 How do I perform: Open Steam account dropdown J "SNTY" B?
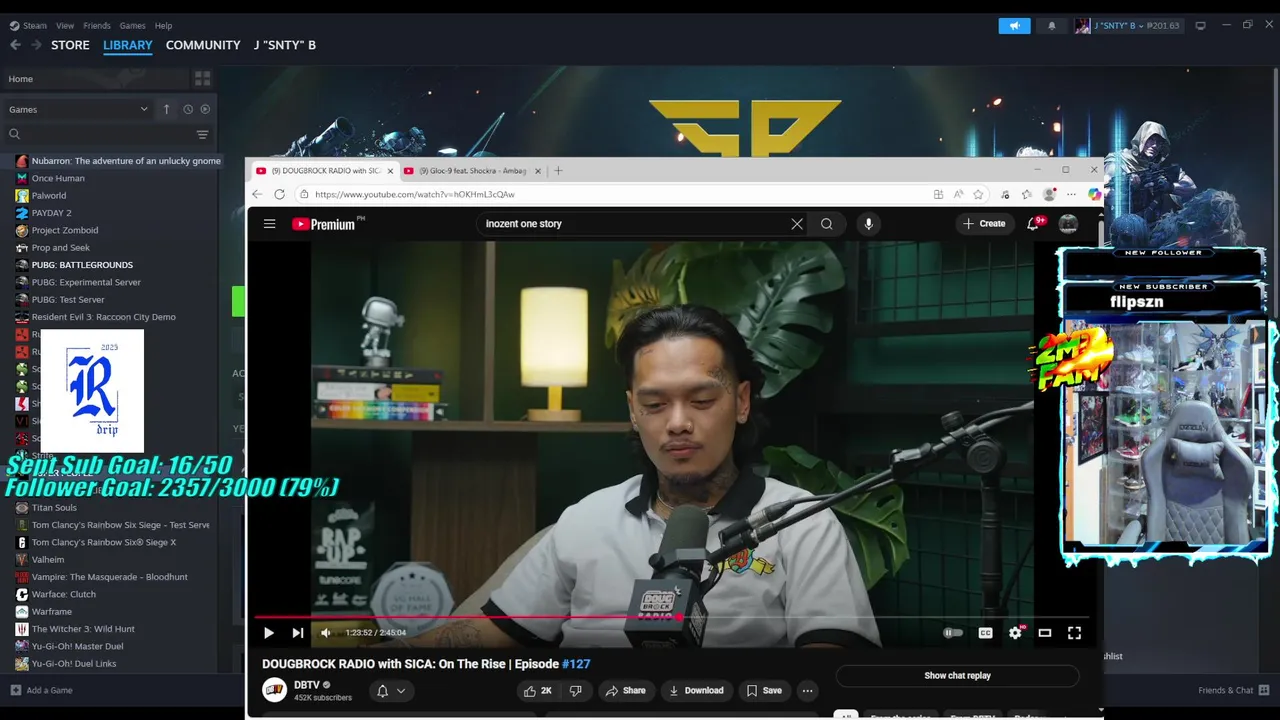(1127, 26)
